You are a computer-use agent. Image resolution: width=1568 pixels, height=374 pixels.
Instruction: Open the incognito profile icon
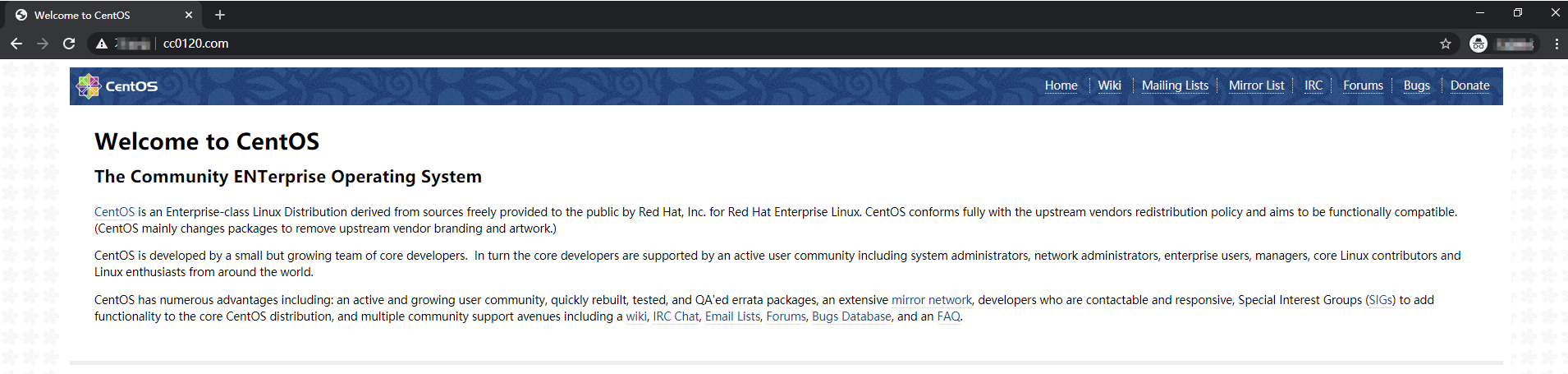1479,44
